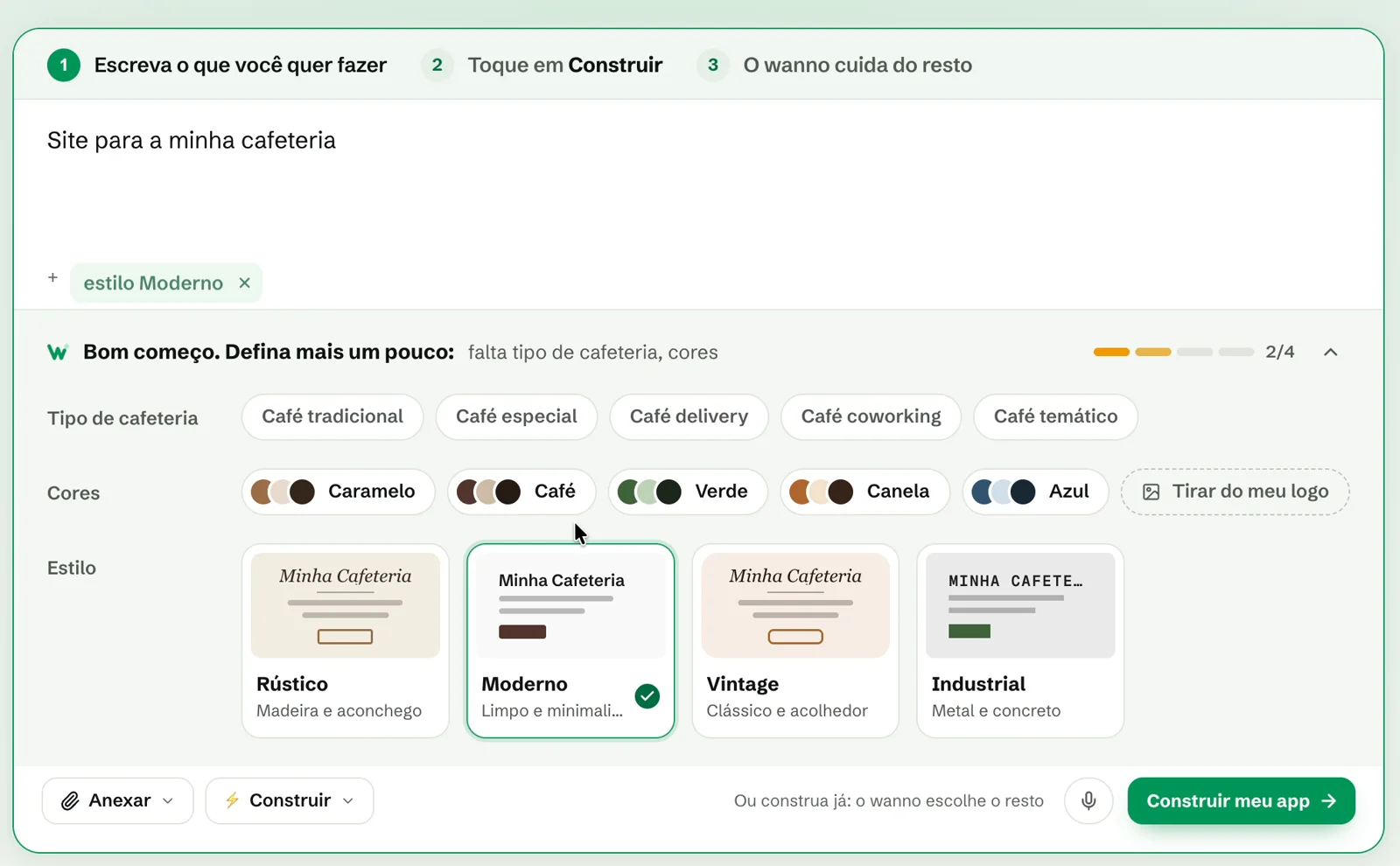Viewport: 1400px width, 866px height.
Task: Click step 3 O wanno cuida do resto
Action: coord(835,66)
